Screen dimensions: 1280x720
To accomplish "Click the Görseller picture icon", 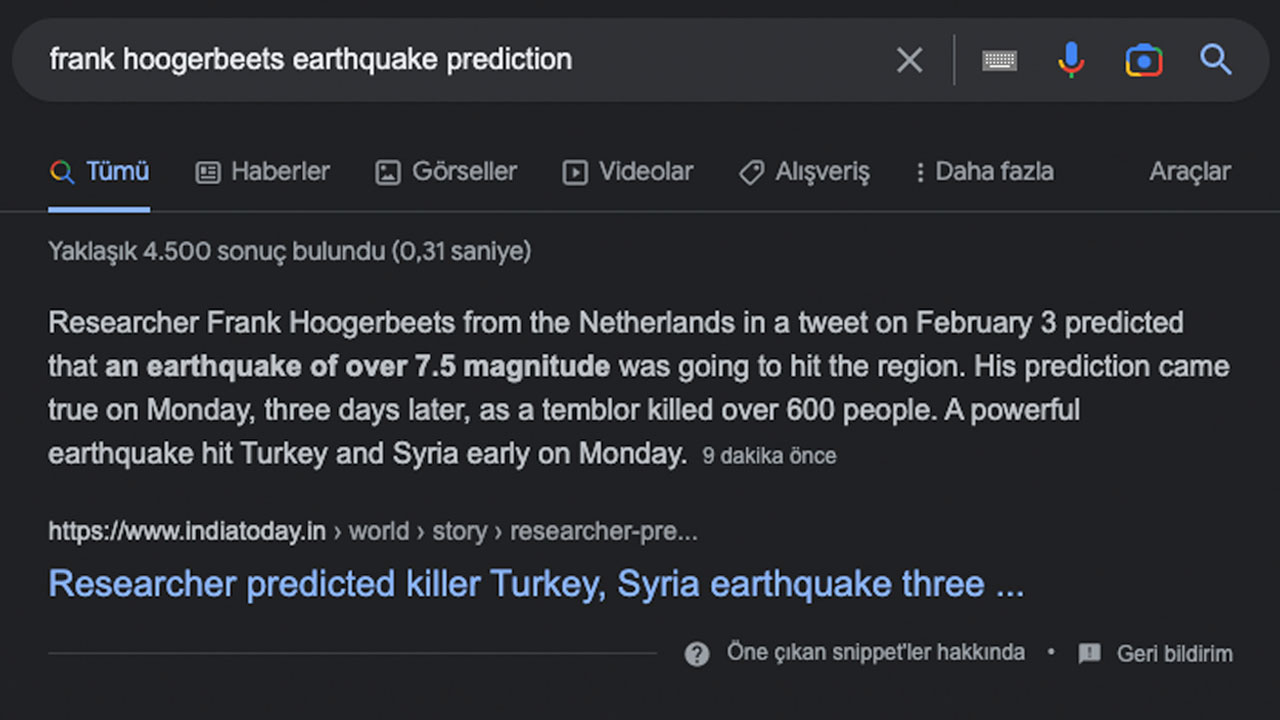I will coord(387,172).
